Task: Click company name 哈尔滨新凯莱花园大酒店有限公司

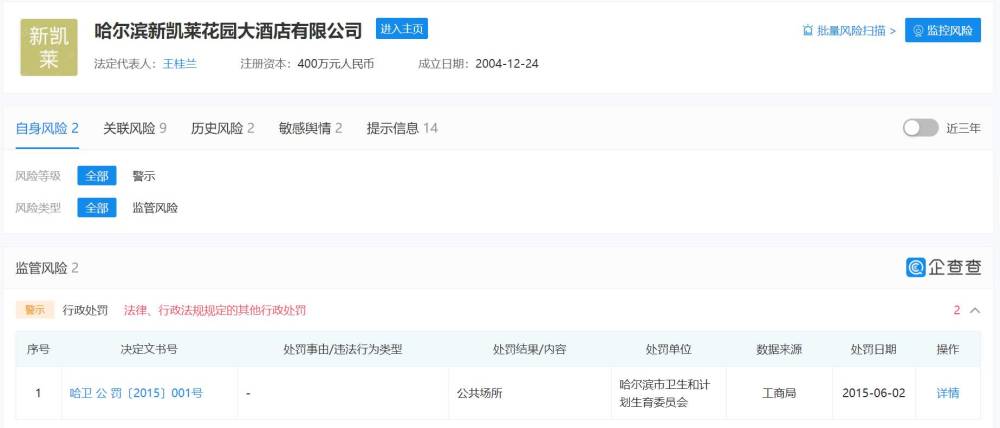Action: click(228, 30)
